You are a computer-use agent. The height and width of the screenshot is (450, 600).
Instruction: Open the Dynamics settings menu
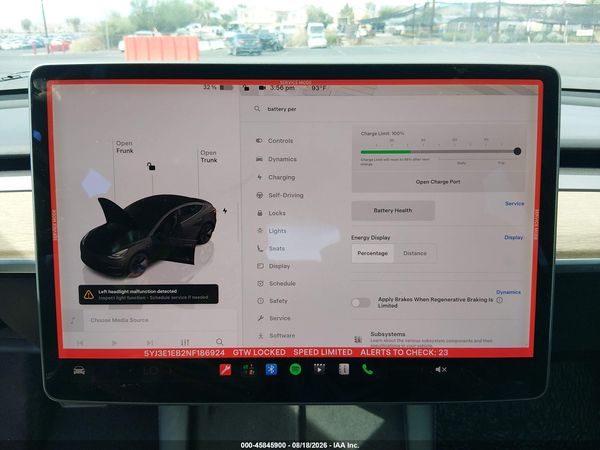(x=276, y=159)
